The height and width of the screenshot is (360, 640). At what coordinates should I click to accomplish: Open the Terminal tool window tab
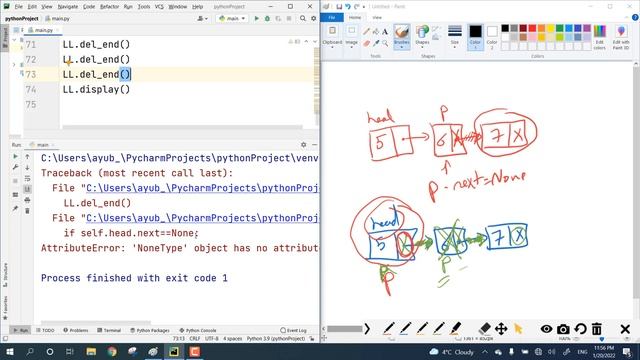(x=109, y=330)
